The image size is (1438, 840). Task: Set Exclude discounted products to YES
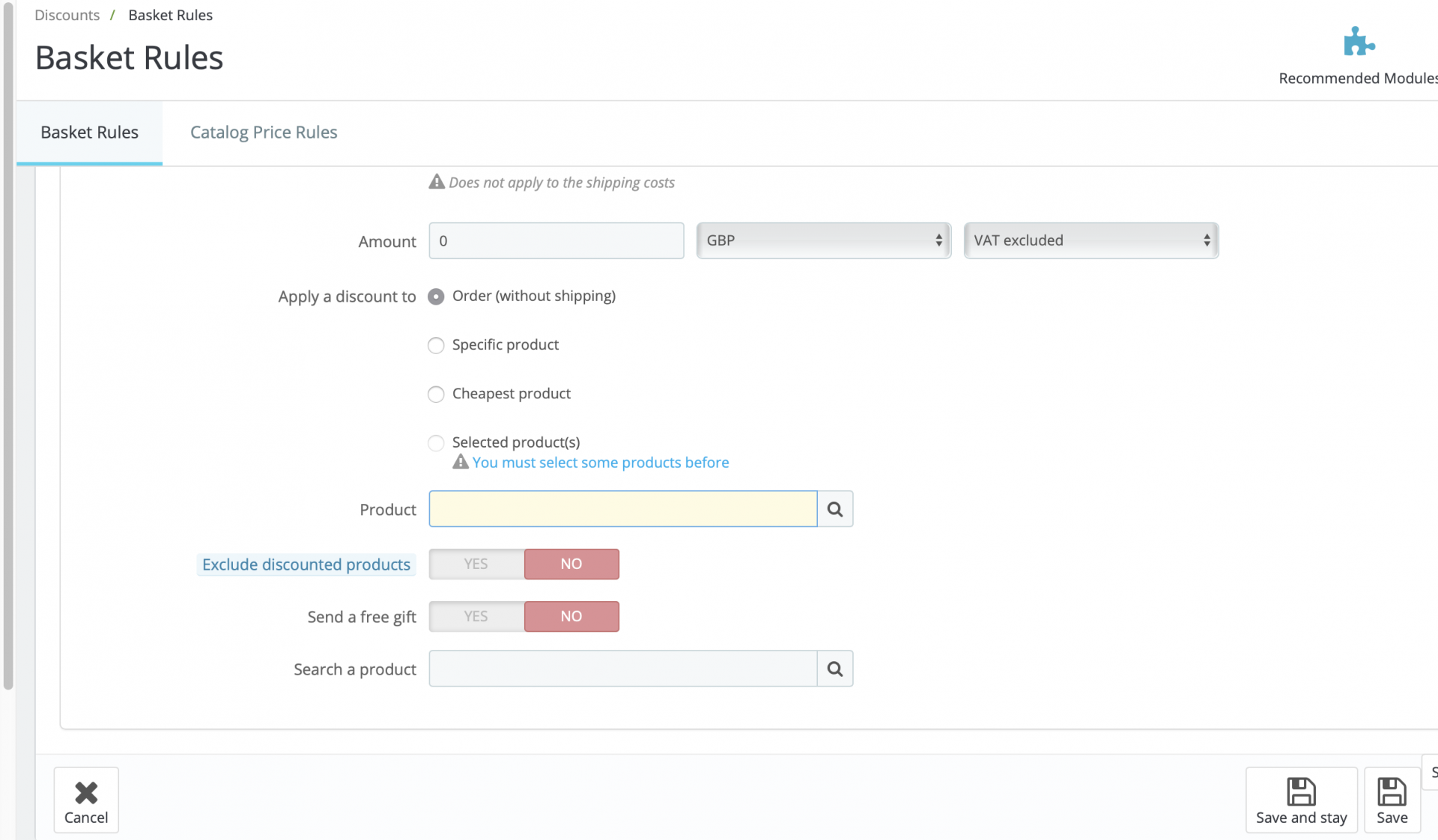[x=476, y=564]
